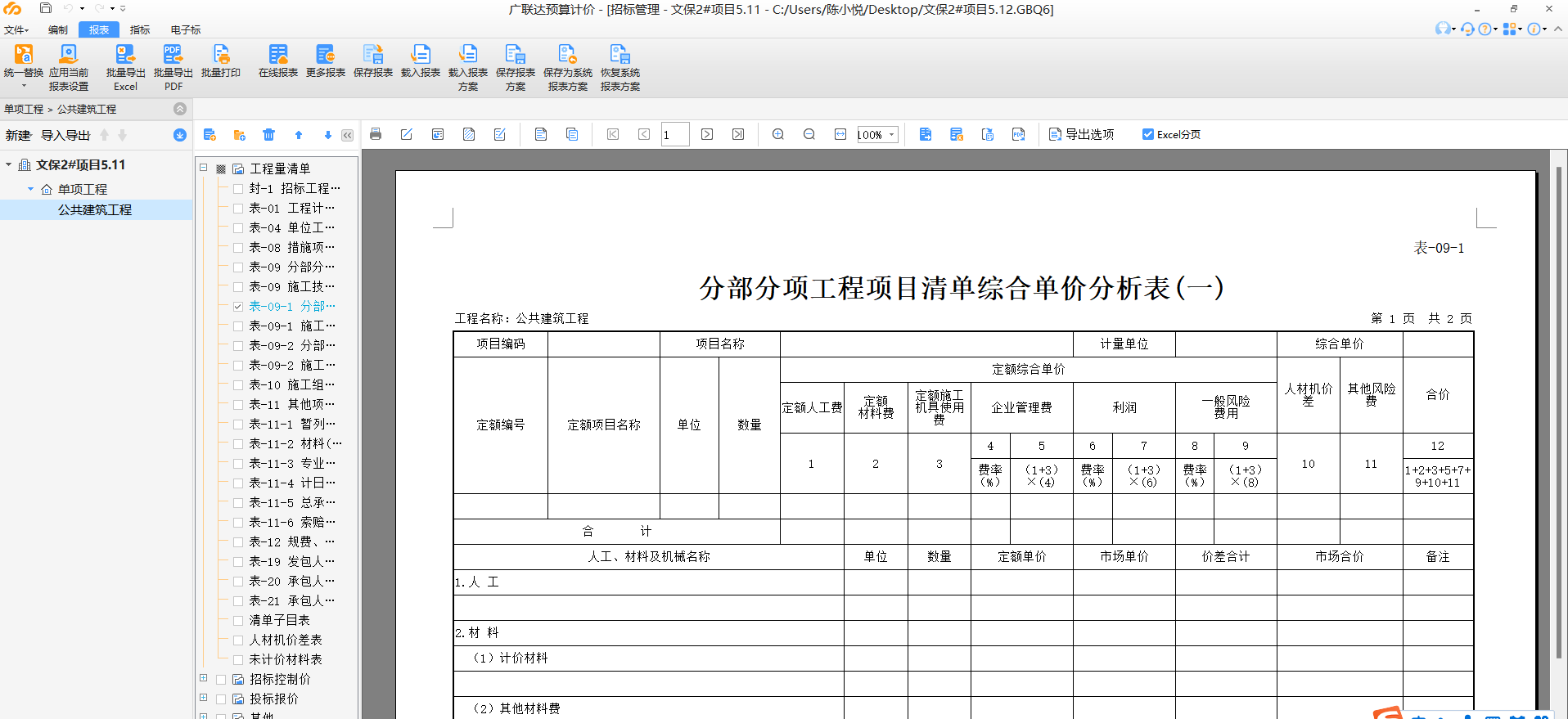This screenshot has height=719, width=1568.
Task: Click the zoom in magnifier icon
Action: point(778,134)
